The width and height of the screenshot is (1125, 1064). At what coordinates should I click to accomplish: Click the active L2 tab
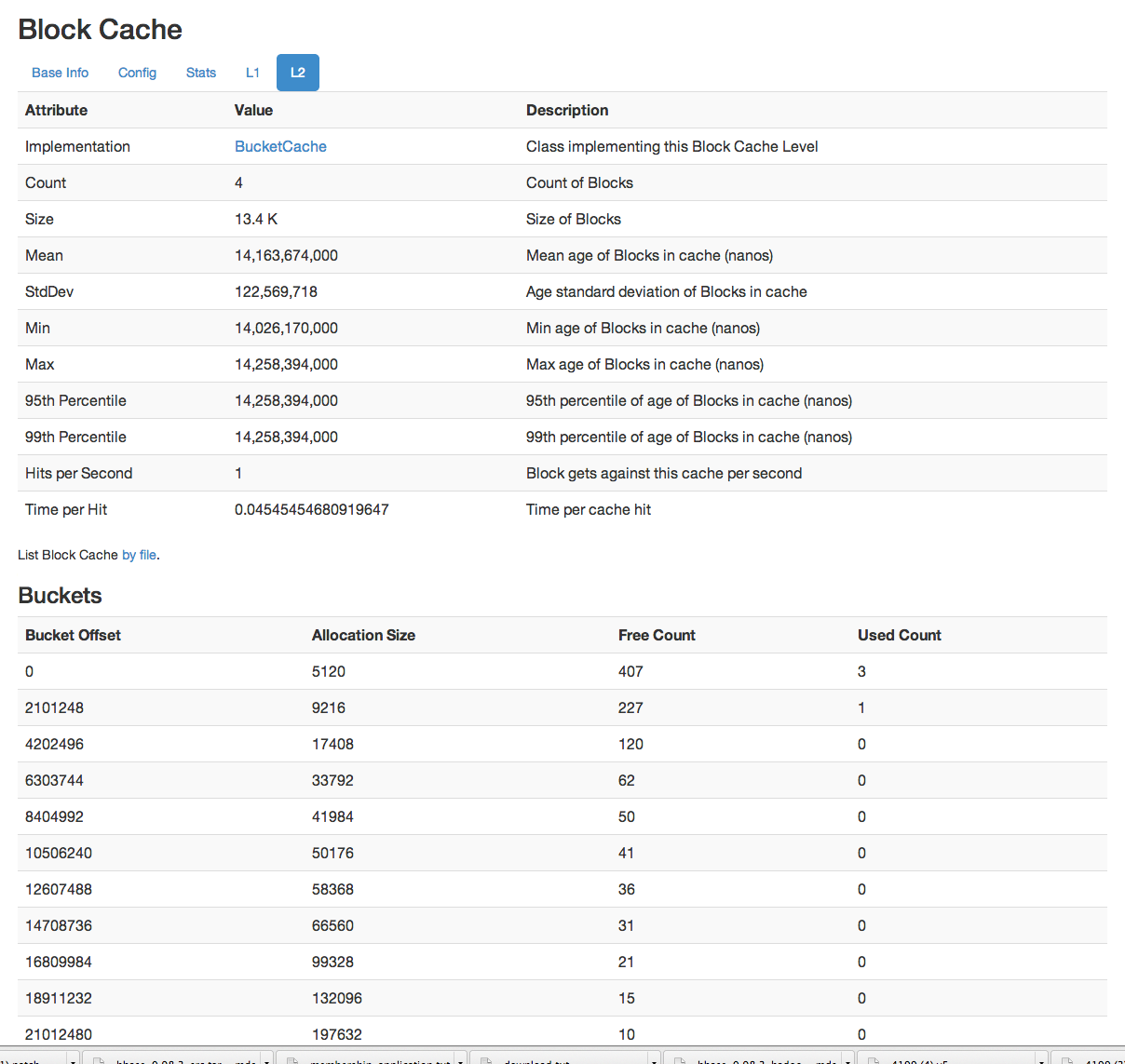(x=297, y=73)
